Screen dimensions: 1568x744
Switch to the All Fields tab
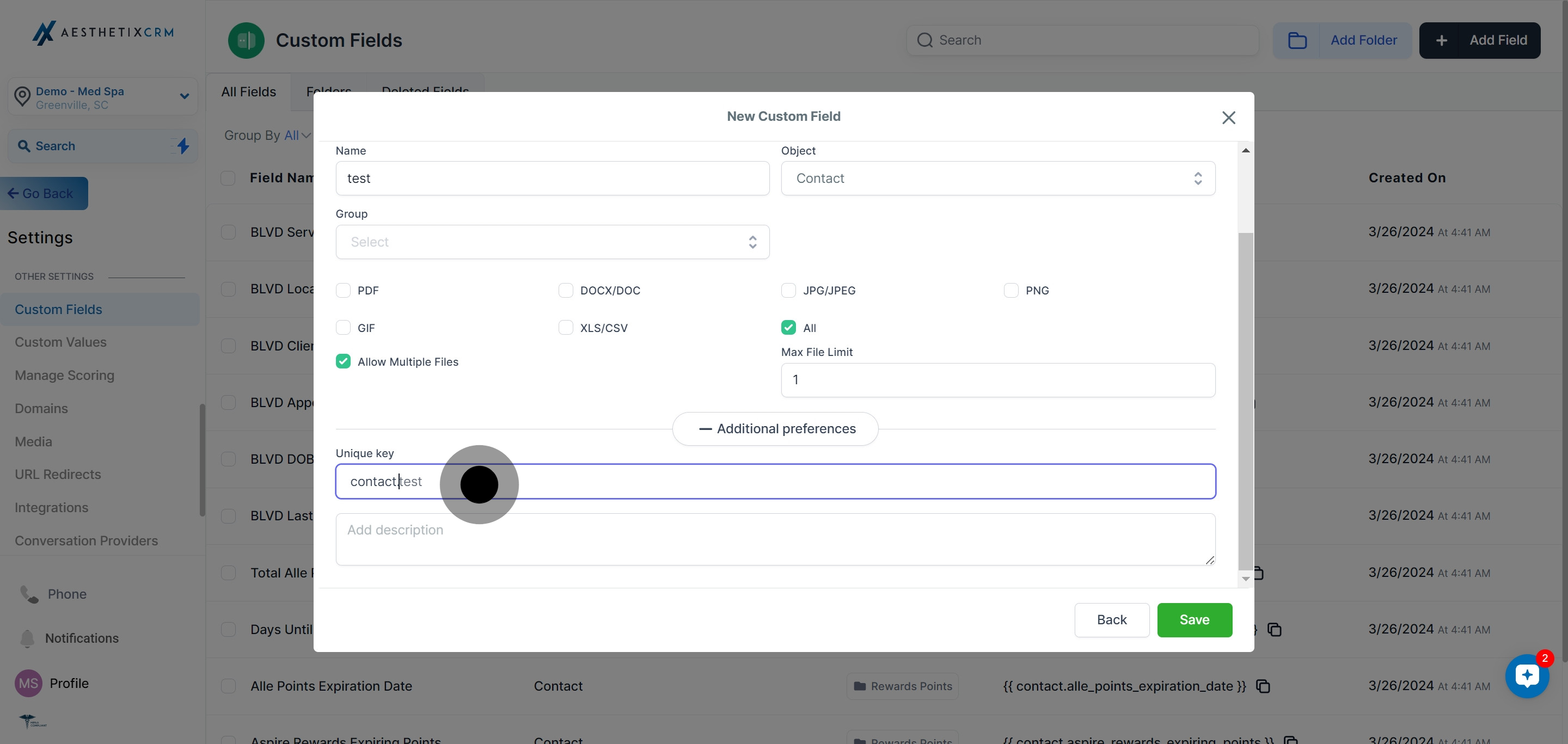pyautogui.click(x=248, y=92)
